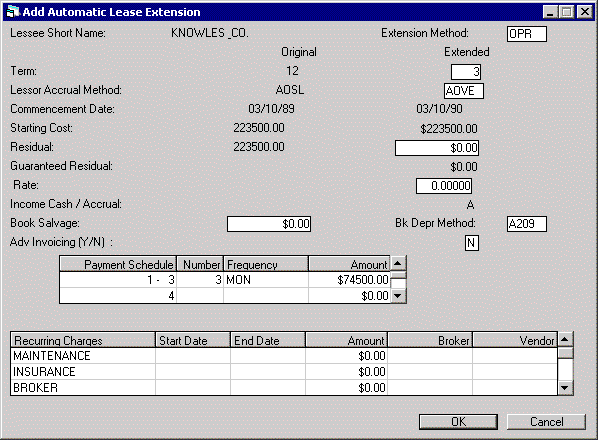Confirm with the OK button
This screenshot has height=440, width=598.
[x=458, y=422]
